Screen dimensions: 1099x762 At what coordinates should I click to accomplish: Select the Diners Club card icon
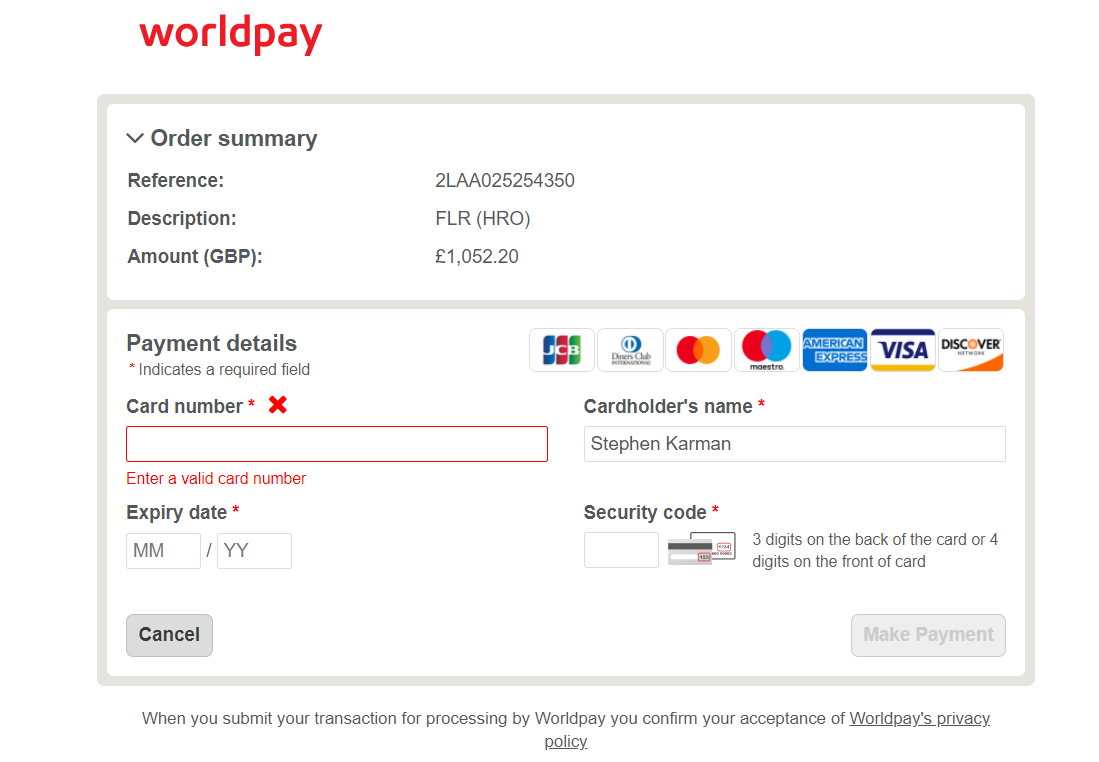coord(630,350)
